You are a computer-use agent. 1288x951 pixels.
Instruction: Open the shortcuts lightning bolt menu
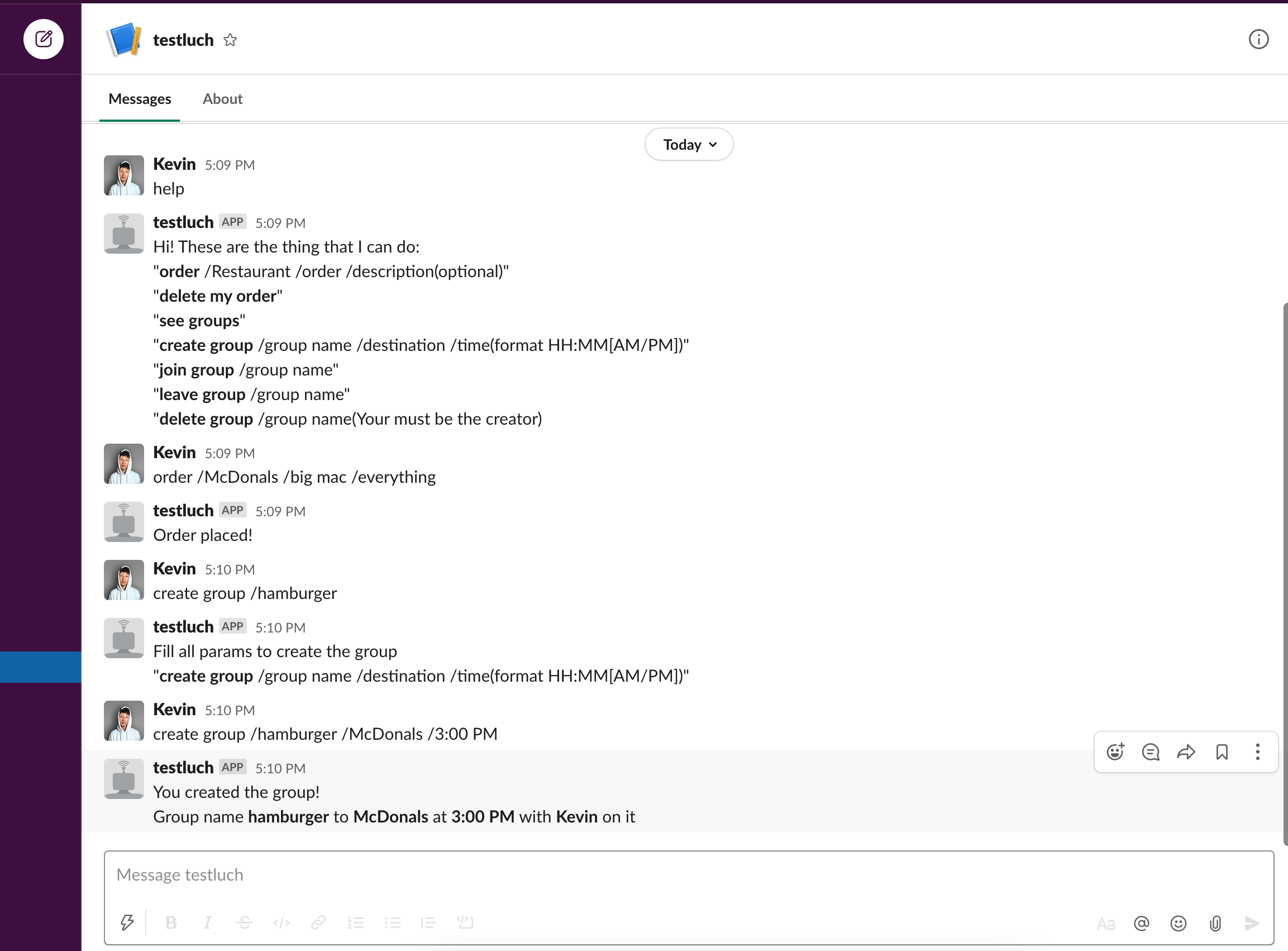pyautogui.click(x=128, y=922)
